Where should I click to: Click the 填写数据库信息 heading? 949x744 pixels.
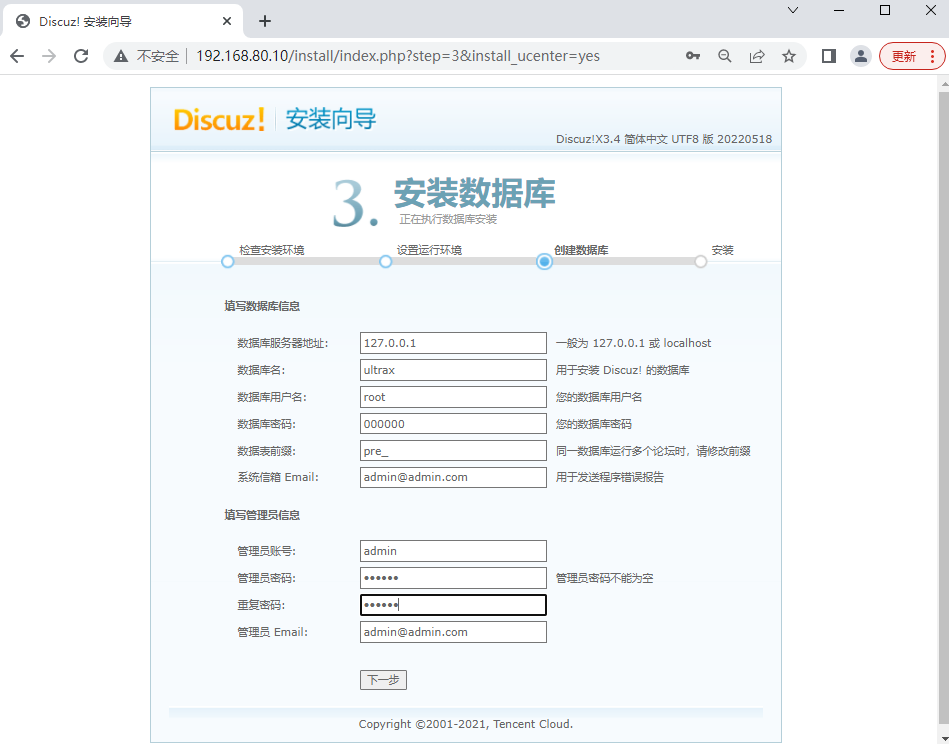[x=262, y=306]
